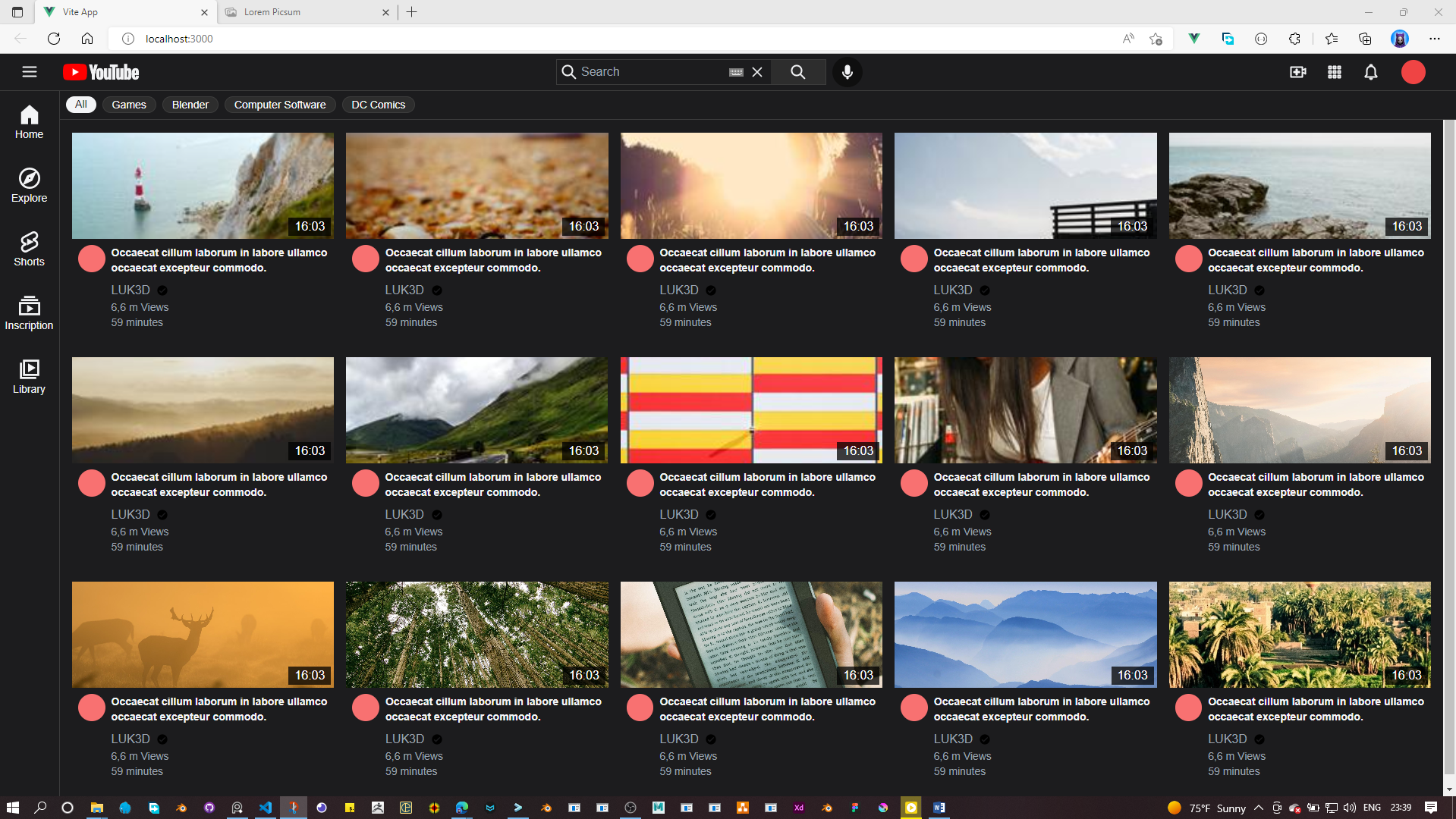Open Library in the sidebar
Viewport: 1456px width, 819px height.
(x=29, y=377)
